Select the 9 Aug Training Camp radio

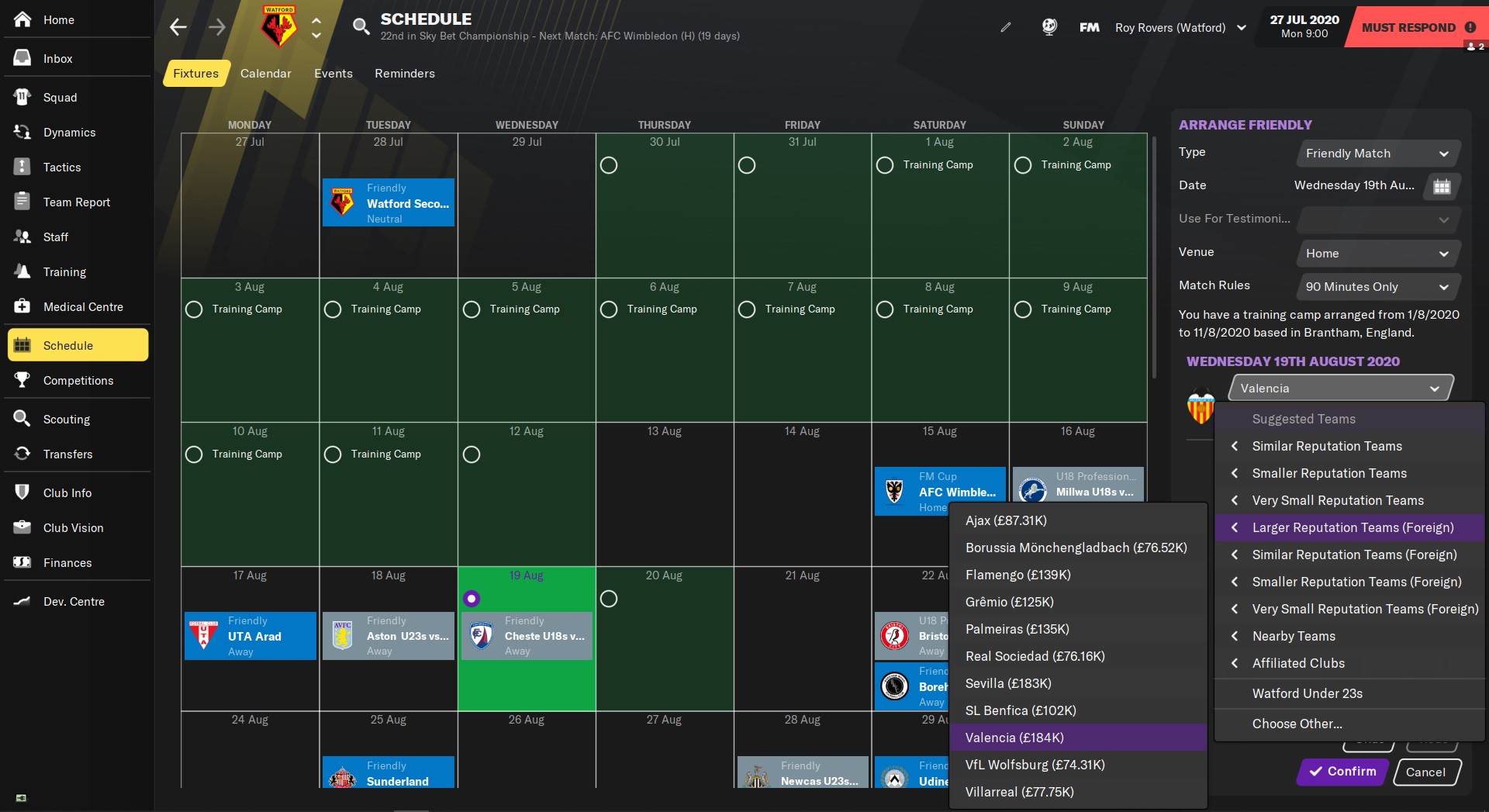pos(1023,309)
